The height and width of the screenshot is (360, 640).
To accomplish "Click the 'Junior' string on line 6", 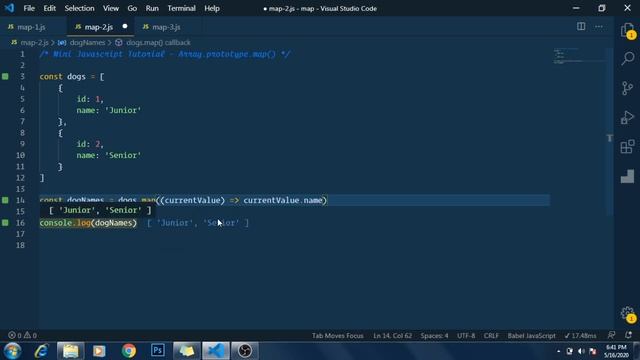I will coord(123,110).
